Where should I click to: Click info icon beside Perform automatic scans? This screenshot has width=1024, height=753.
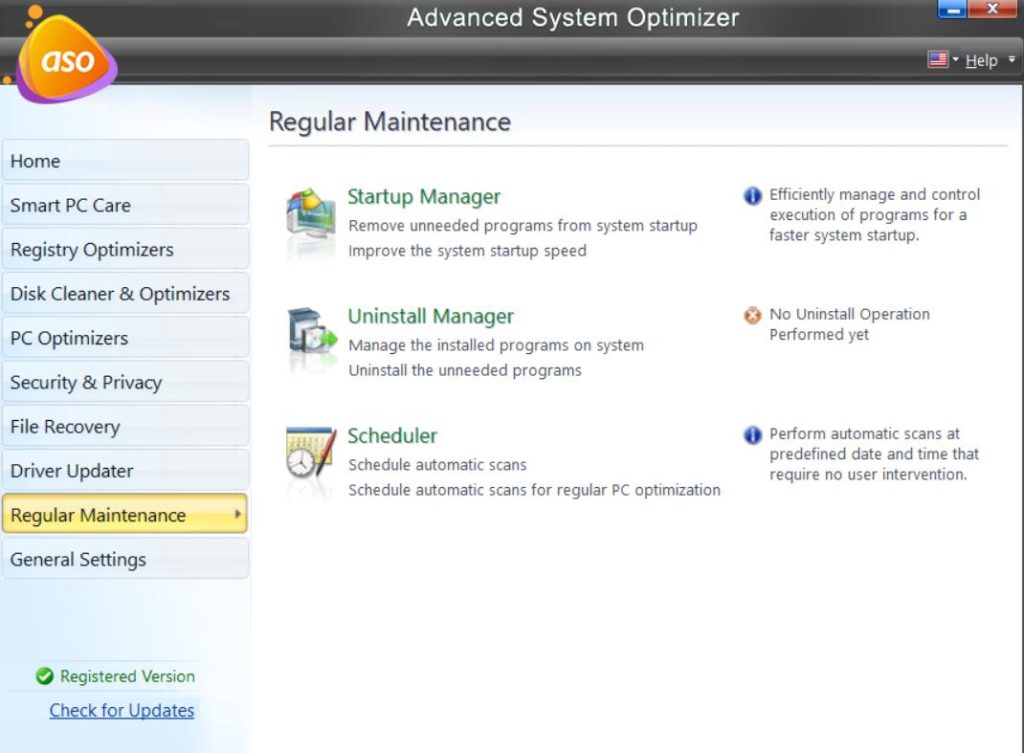pos(752,435)
